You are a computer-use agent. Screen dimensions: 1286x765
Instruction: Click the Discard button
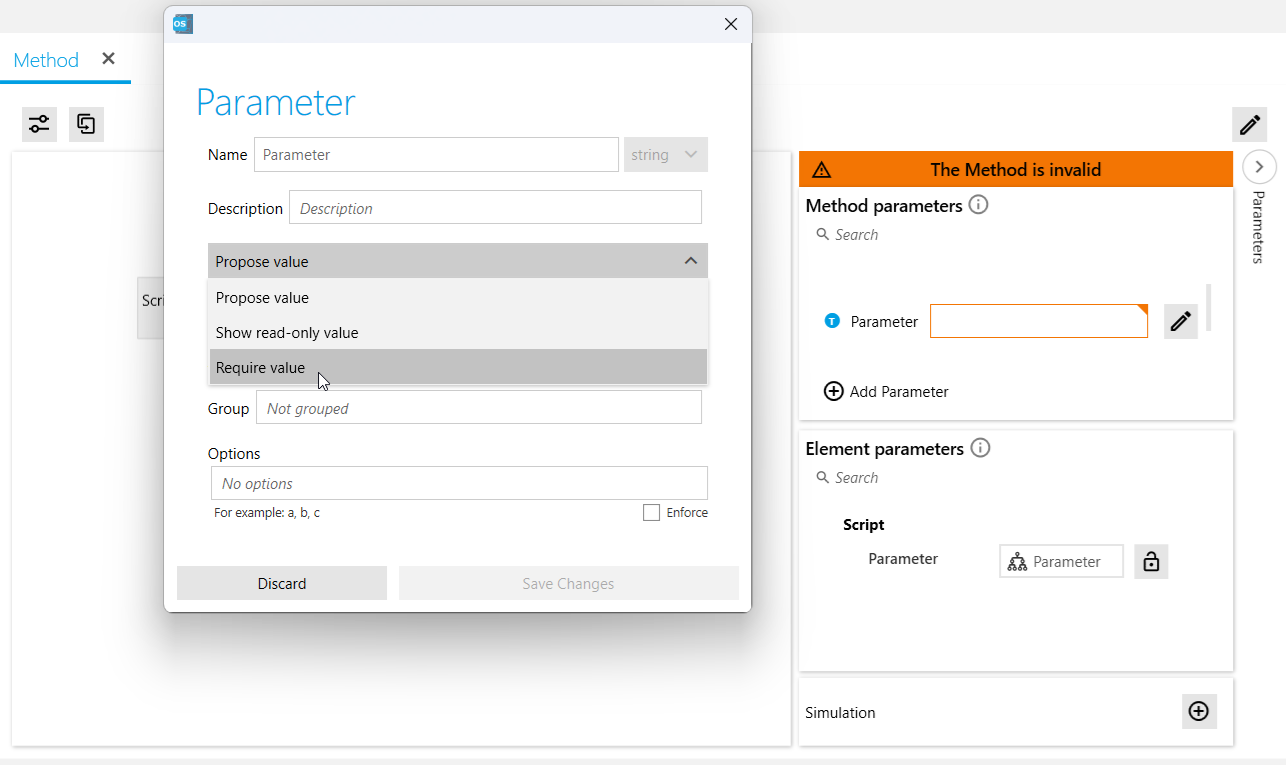[281, 584]
